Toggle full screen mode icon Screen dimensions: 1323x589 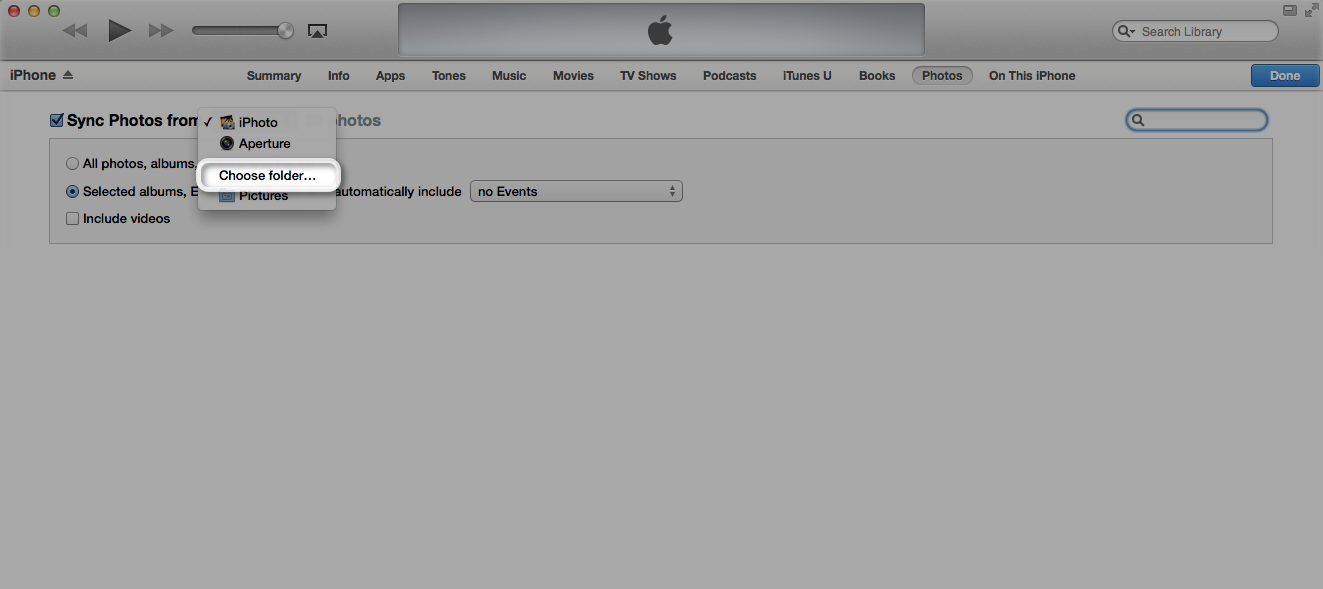[x=1310, y=10]
